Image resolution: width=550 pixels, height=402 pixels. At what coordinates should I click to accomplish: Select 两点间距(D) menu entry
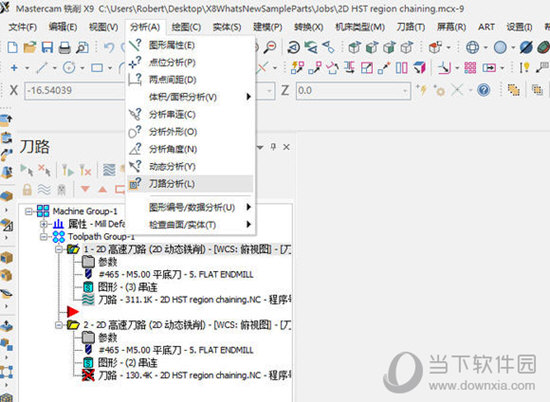pyautogui.click(x=190, y=80)
